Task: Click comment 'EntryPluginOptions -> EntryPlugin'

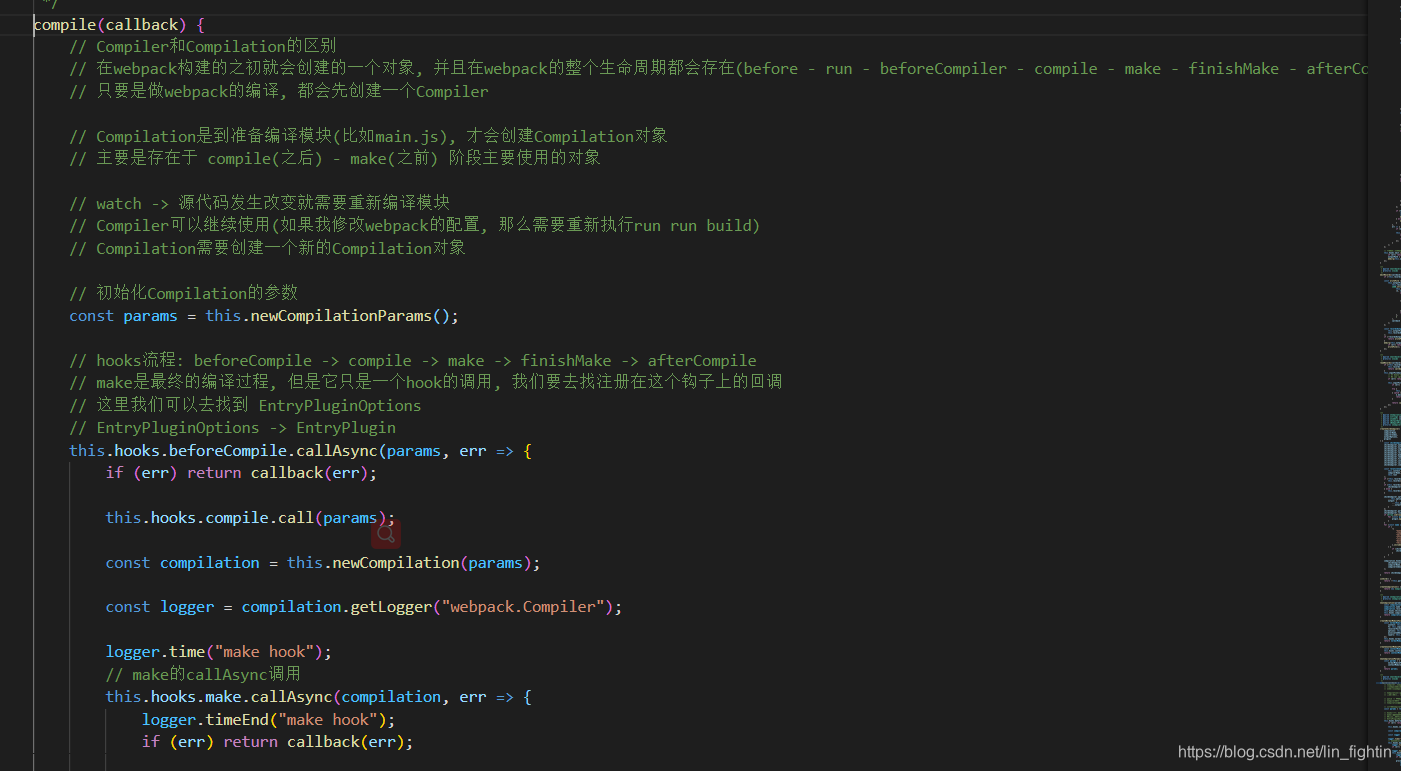Action: (232, 427)
